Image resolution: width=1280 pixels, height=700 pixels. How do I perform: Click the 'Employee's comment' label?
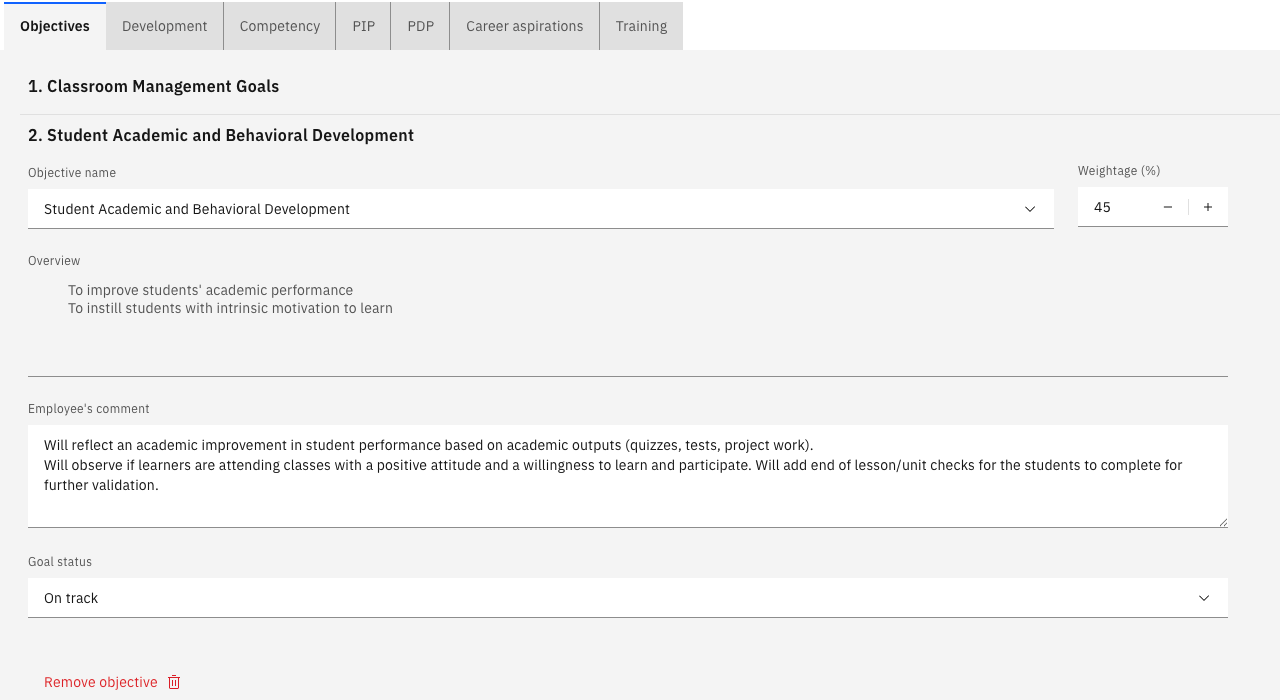(89, 409)
